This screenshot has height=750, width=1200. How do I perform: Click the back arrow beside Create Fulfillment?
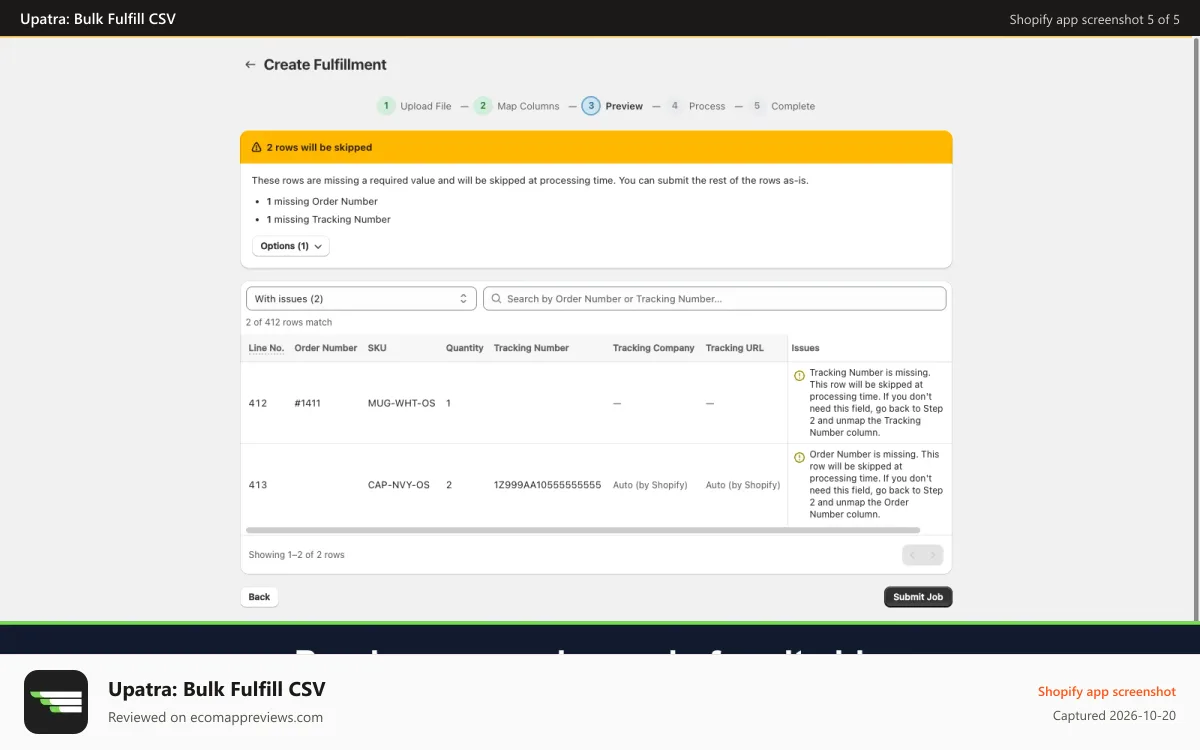250,64
